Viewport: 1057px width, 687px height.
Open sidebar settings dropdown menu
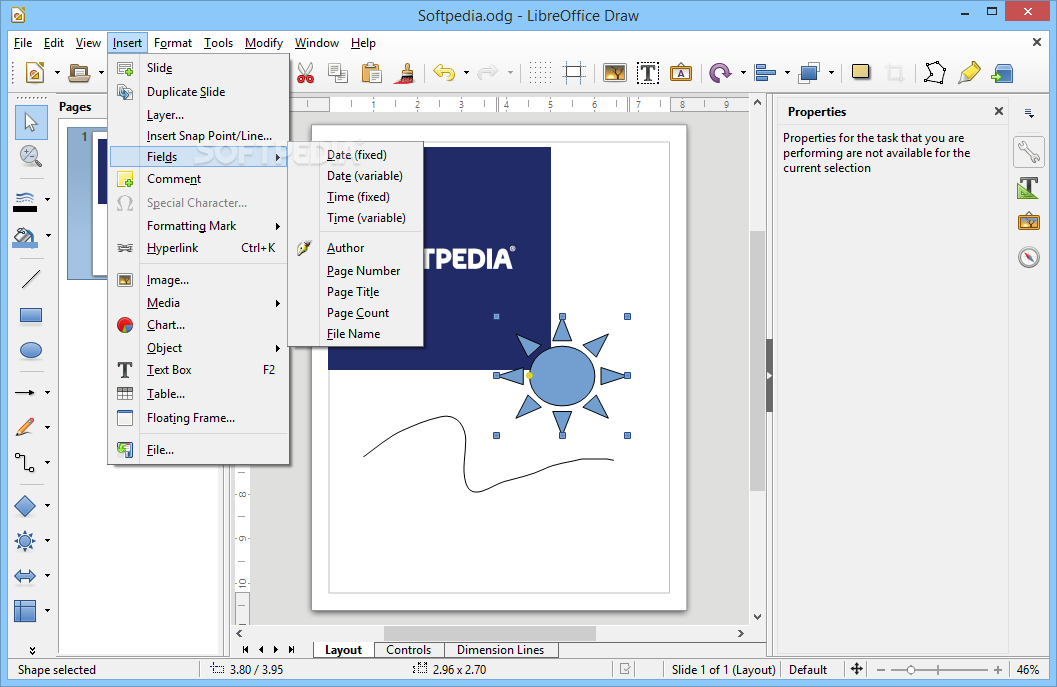click(1029, 113)
